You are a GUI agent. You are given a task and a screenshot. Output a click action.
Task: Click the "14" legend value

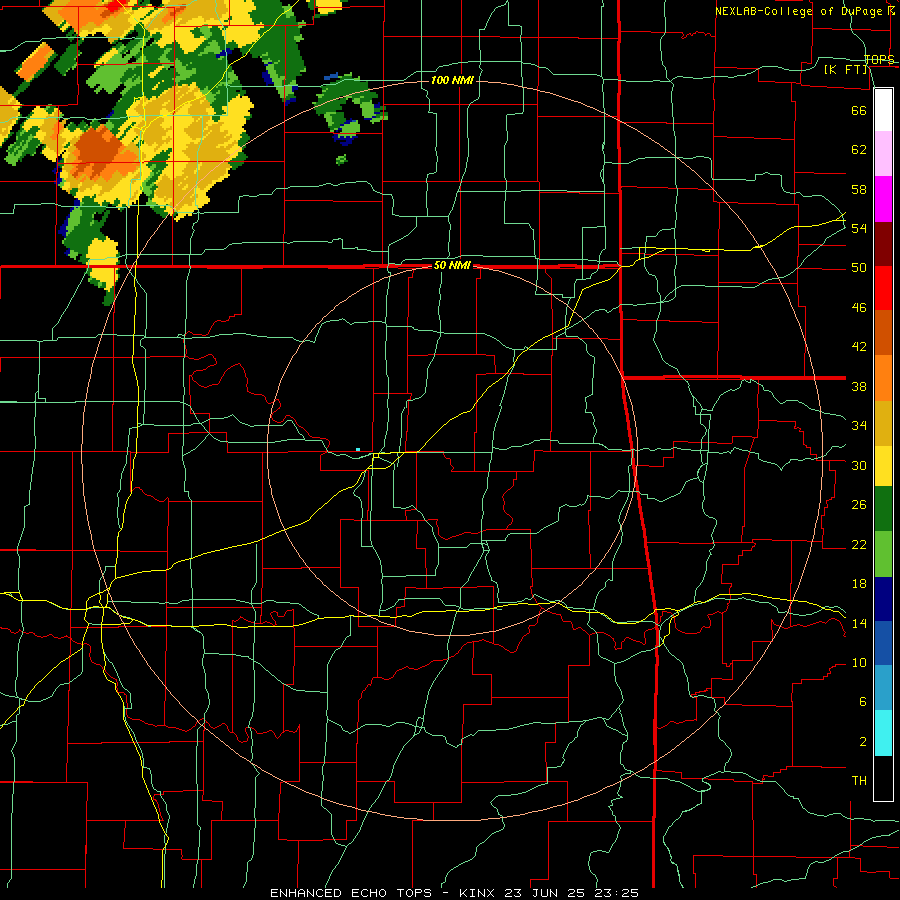pos(859,623)
